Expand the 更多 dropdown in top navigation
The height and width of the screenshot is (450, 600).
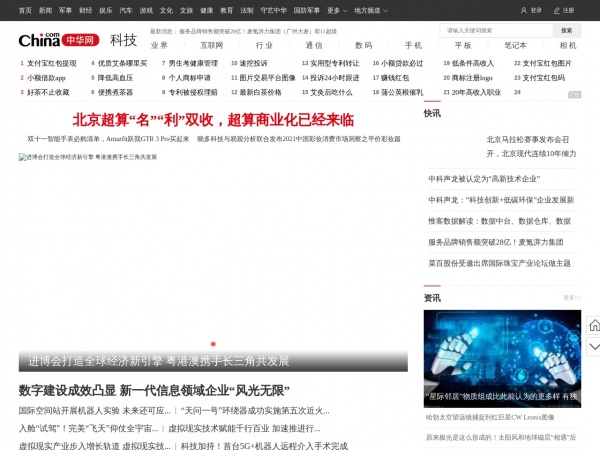point(335,9)
